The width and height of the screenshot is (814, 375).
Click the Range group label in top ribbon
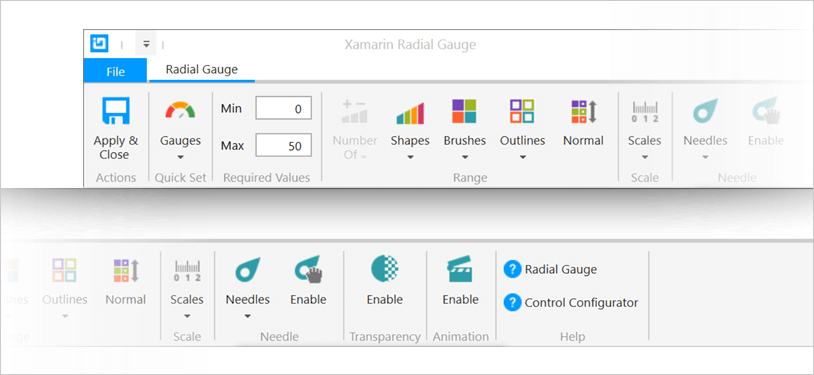[470, 178]
